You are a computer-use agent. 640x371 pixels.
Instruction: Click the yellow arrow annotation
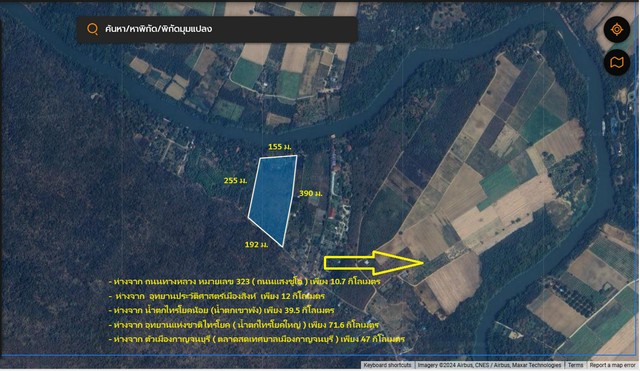pyautogui.click(x=374, y=263)
